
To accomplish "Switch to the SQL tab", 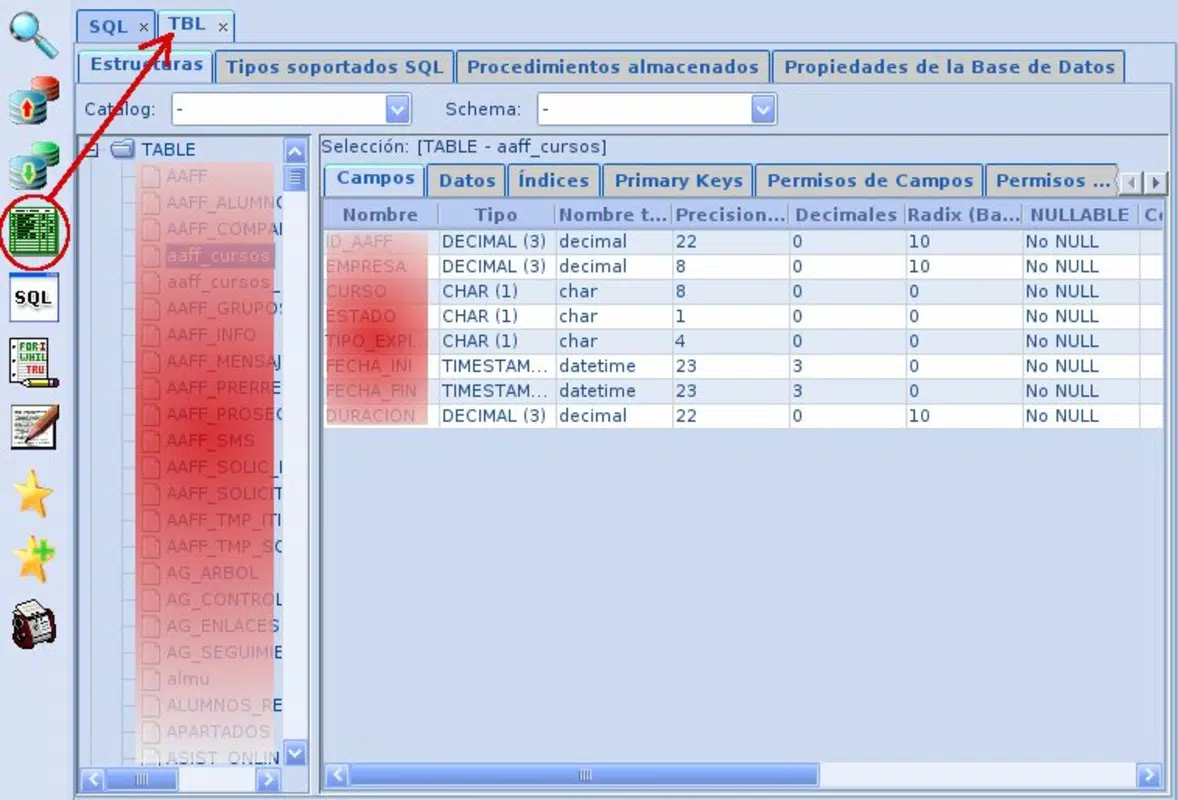I will pyautogui.click(x=108, y=26).
